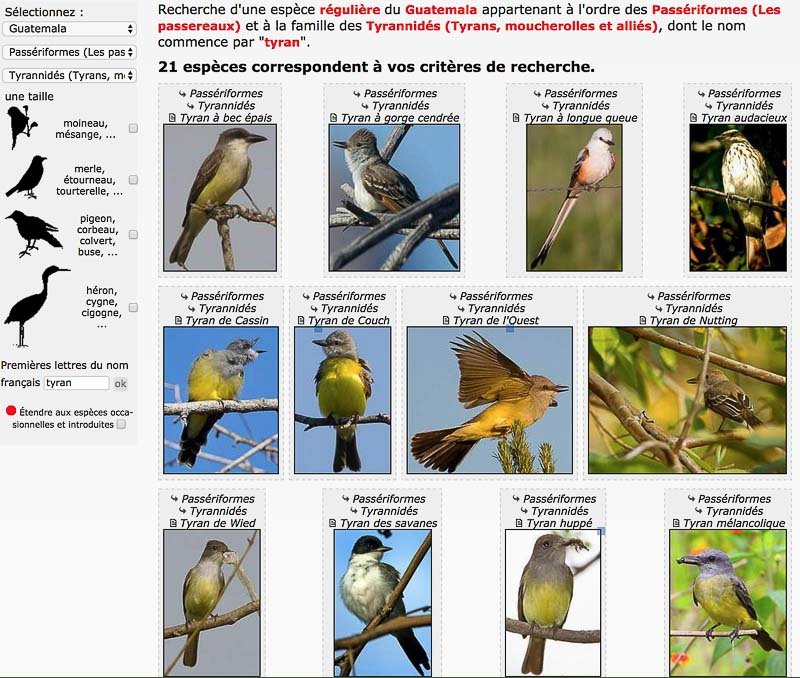800x678 pixels.
Task: Open the Passériformes order dropdown
Action: pyautogui.click(x=69, y=52)
